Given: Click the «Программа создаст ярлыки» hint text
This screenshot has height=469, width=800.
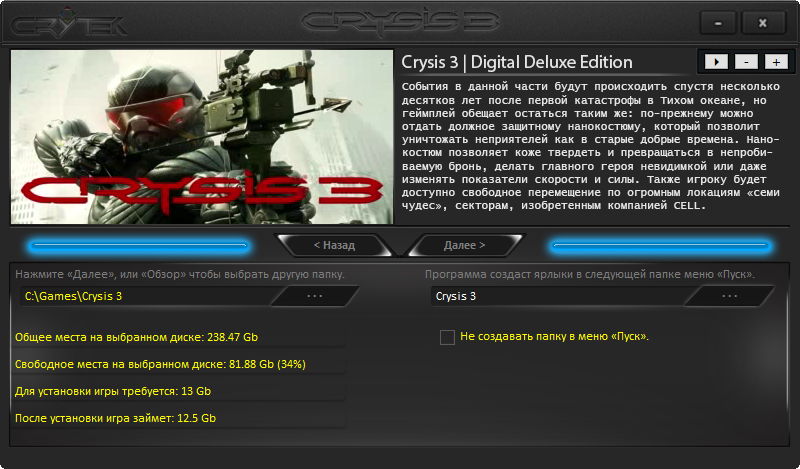Looking at the screenshot, I should tap(590, 275).
